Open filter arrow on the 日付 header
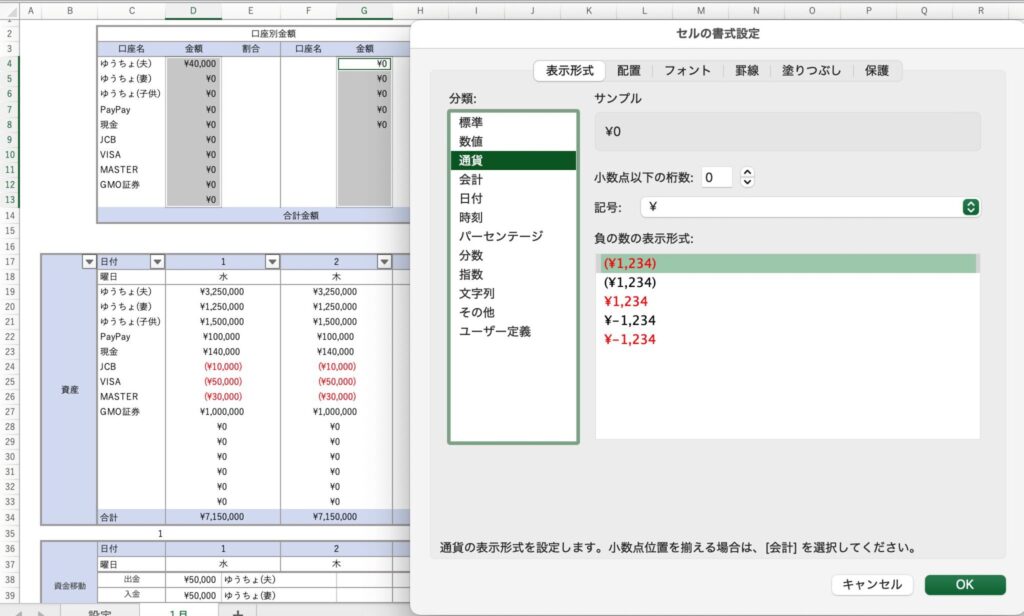Image resolution: width=1024 pixels, height=616 pixels. [x=156, y=262]
